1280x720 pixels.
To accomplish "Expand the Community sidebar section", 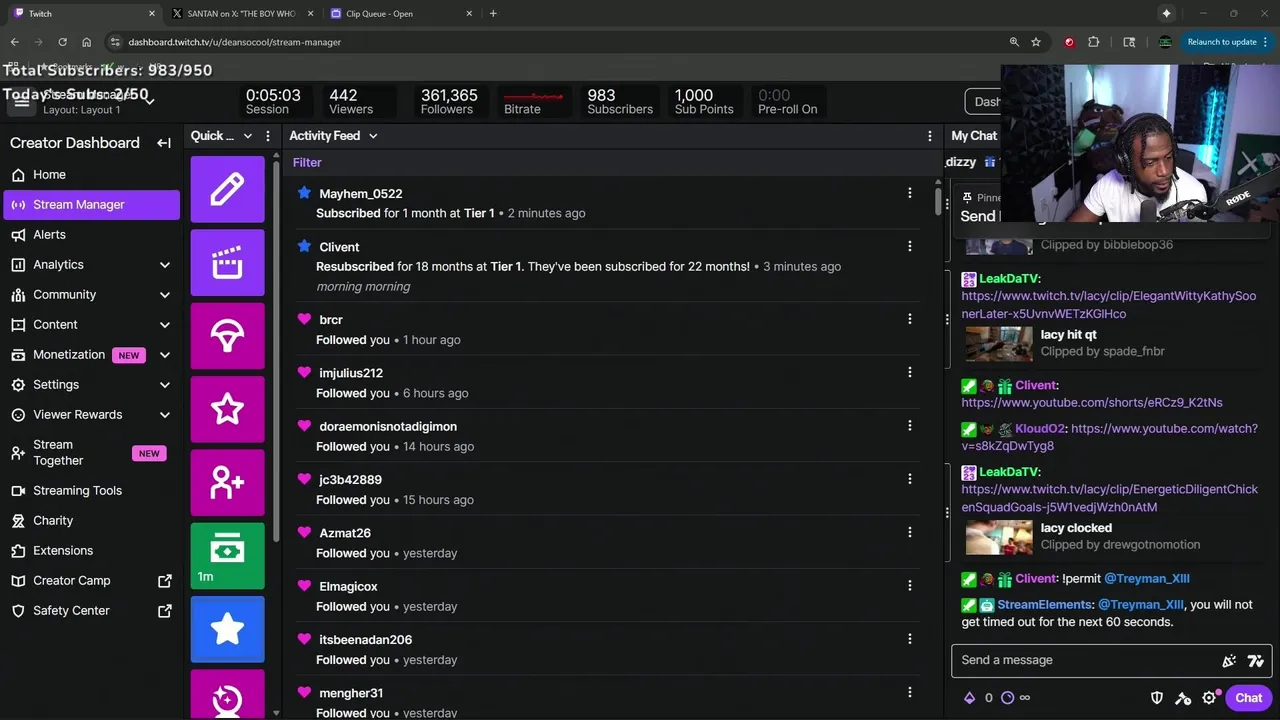I will pyautogui.click(x=165, y=295).
